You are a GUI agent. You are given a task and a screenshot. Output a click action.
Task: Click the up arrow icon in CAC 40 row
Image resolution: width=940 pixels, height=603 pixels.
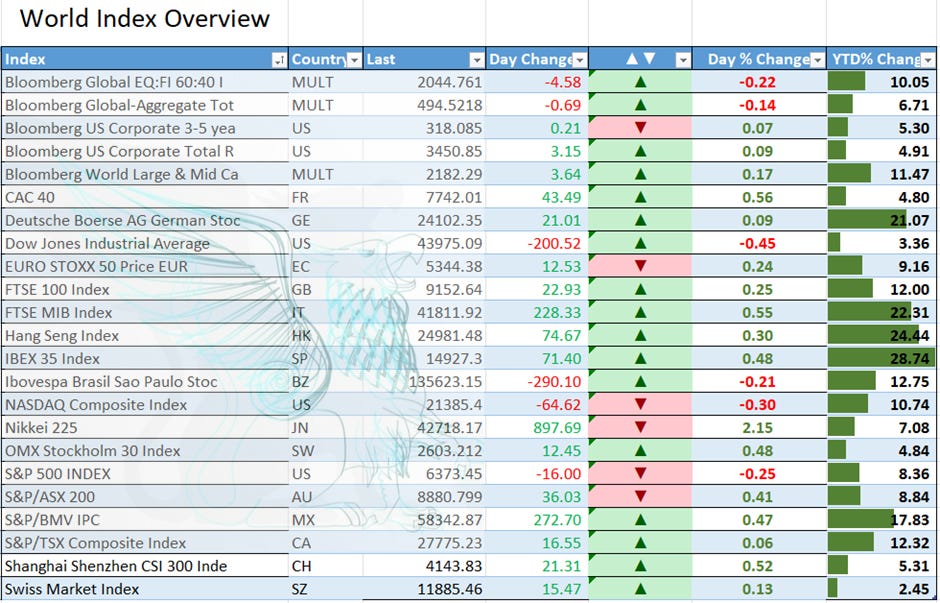(640, 197)
